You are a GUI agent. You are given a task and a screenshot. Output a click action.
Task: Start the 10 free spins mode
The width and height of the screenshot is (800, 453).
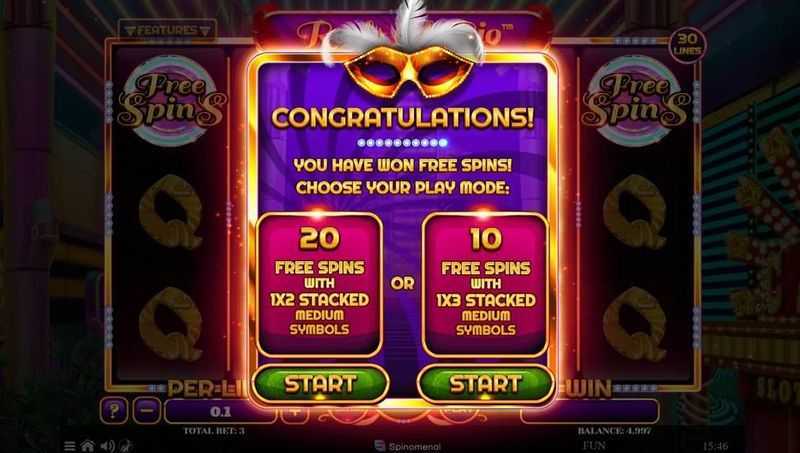point(485,384)
